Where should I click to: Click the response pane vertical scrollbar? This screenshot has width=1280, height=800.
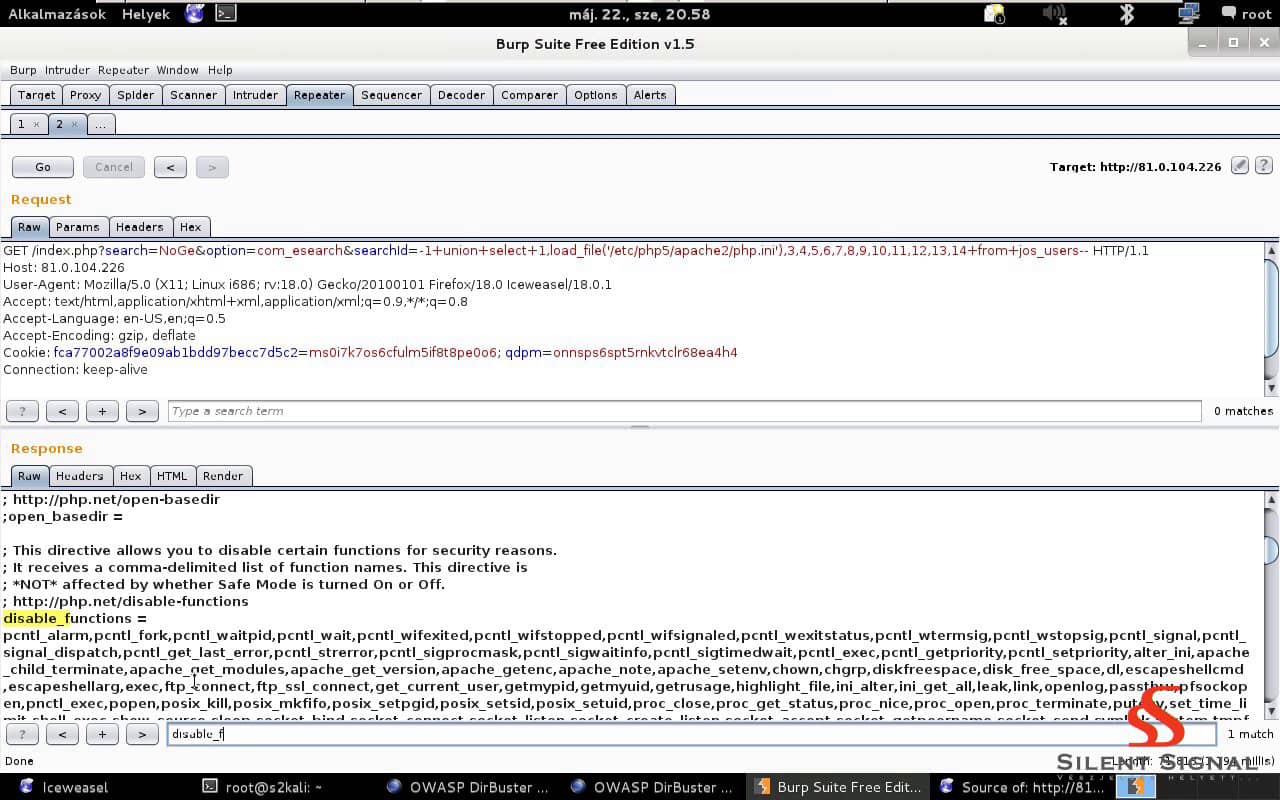click(x=1272, y=604)
